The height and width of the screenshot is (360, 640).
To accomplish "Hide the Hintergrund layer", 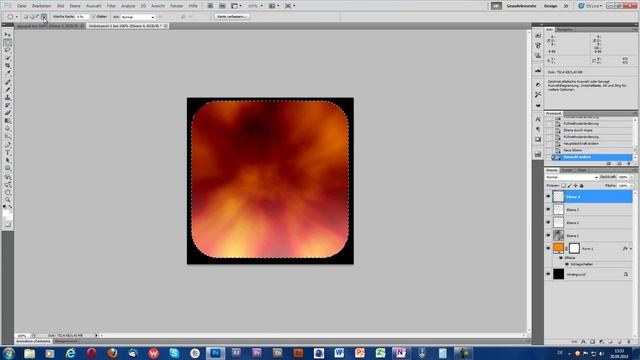I will [x=548, y=274].
